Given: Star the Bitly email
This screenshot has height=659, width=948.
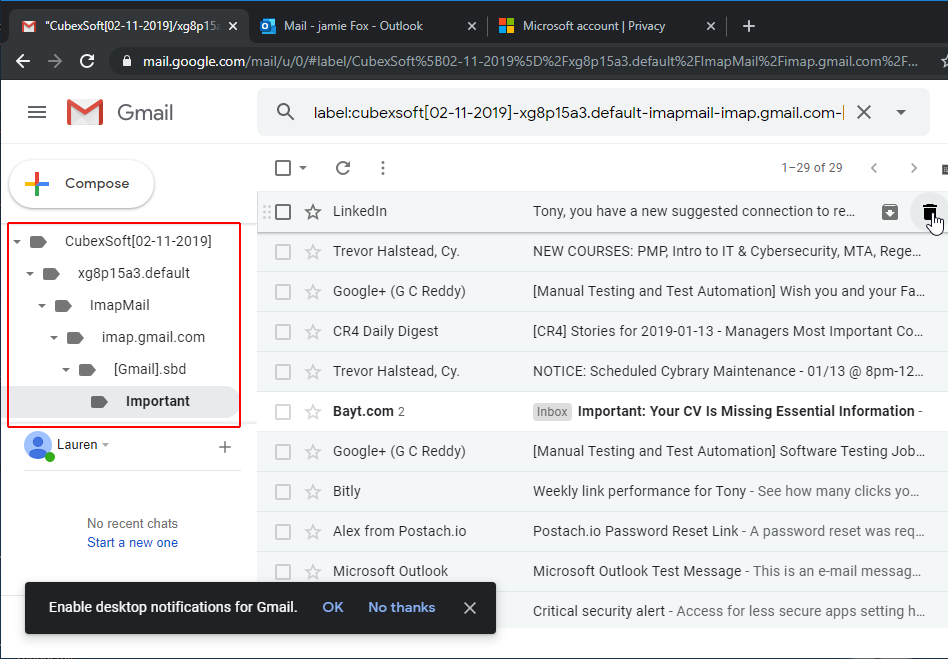Looking at the screenshot, I should click(x=313, y=492).
